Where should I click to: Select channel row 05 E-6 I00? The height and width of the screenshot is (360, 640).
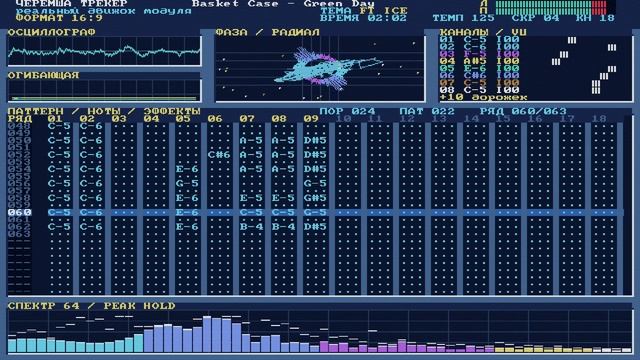click(479, 69)
